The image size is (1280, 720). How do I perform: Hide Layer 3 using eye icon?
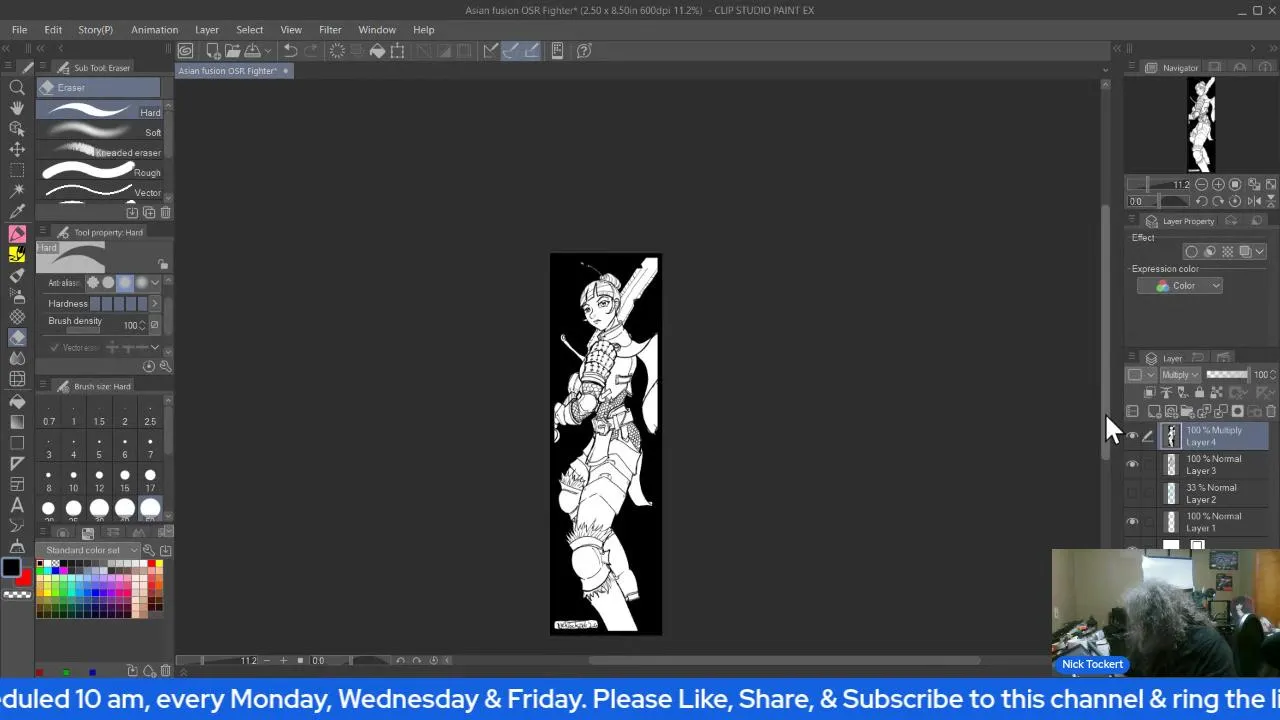tap(1132, 465)
